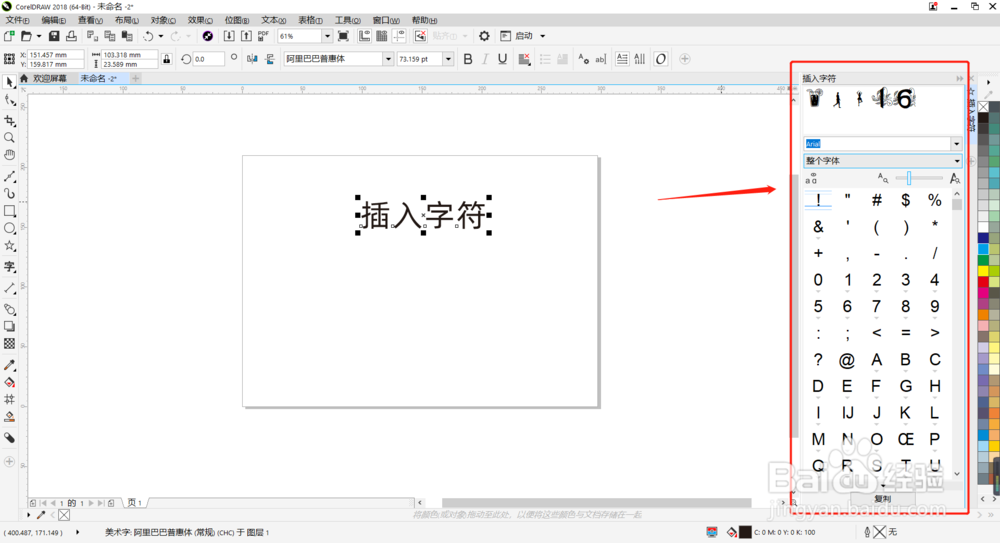Pick the no-color X swatch in palette
Image resolution: width=1000 pixels, height=543 pixels.
pos(983,107)
